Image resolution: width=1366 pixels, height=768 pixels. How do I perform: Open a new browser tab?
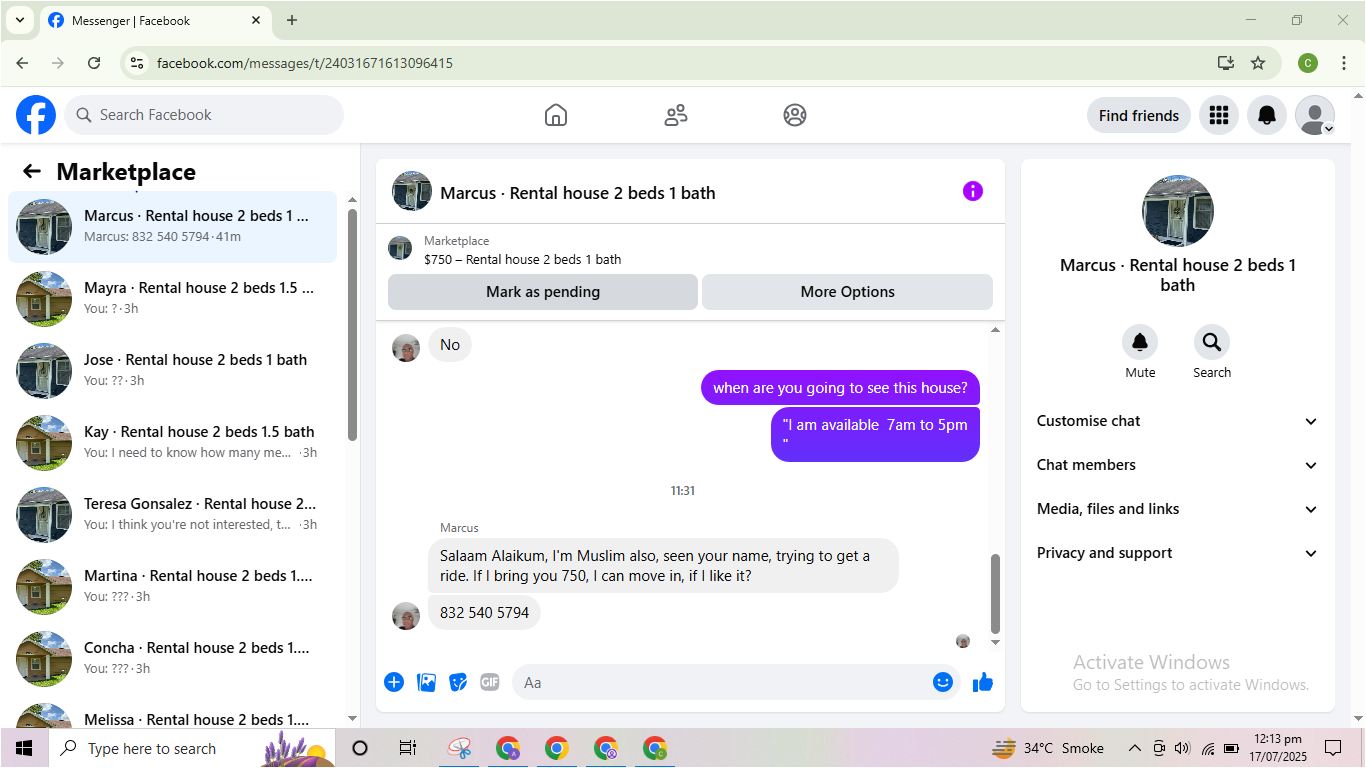(292, 20)
